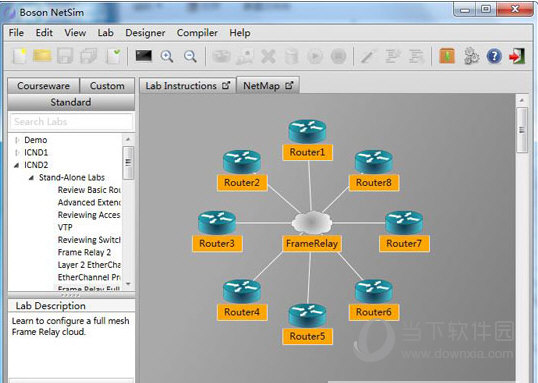Open the Designer menu

[x=145, y=33]
